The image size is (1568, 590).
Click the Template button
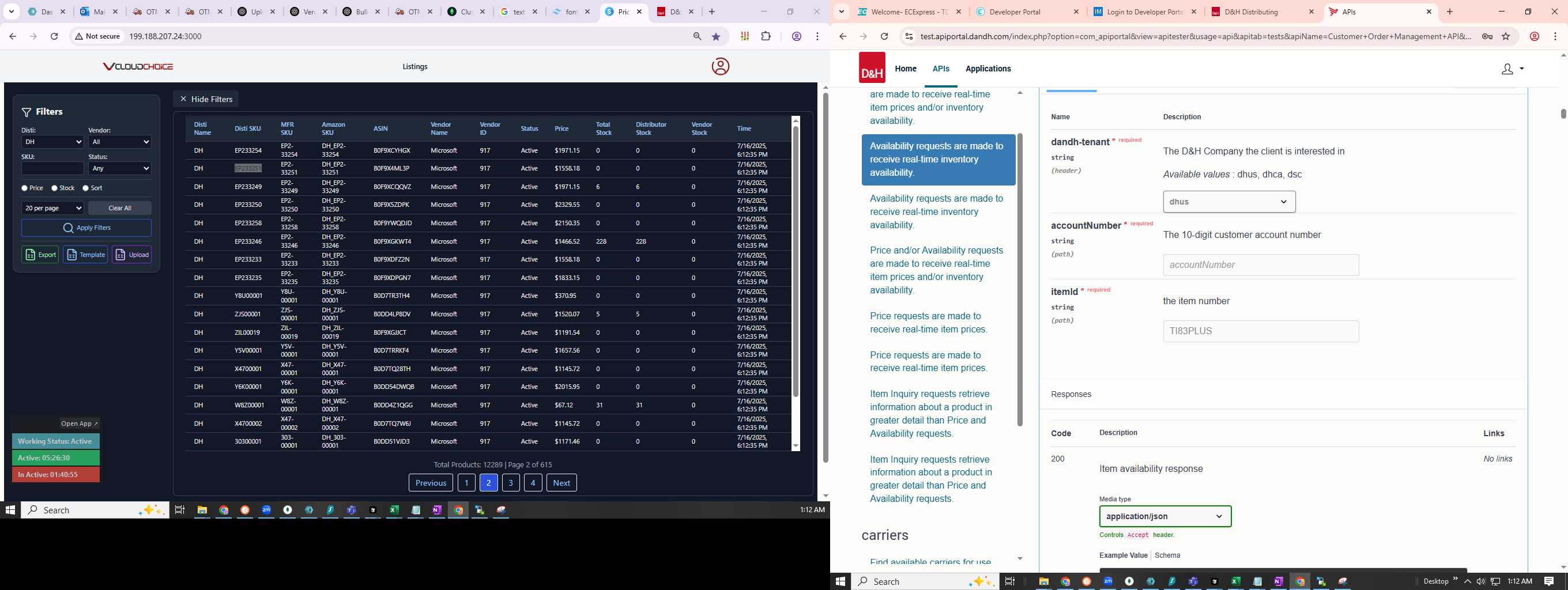[x=85, y=255]
